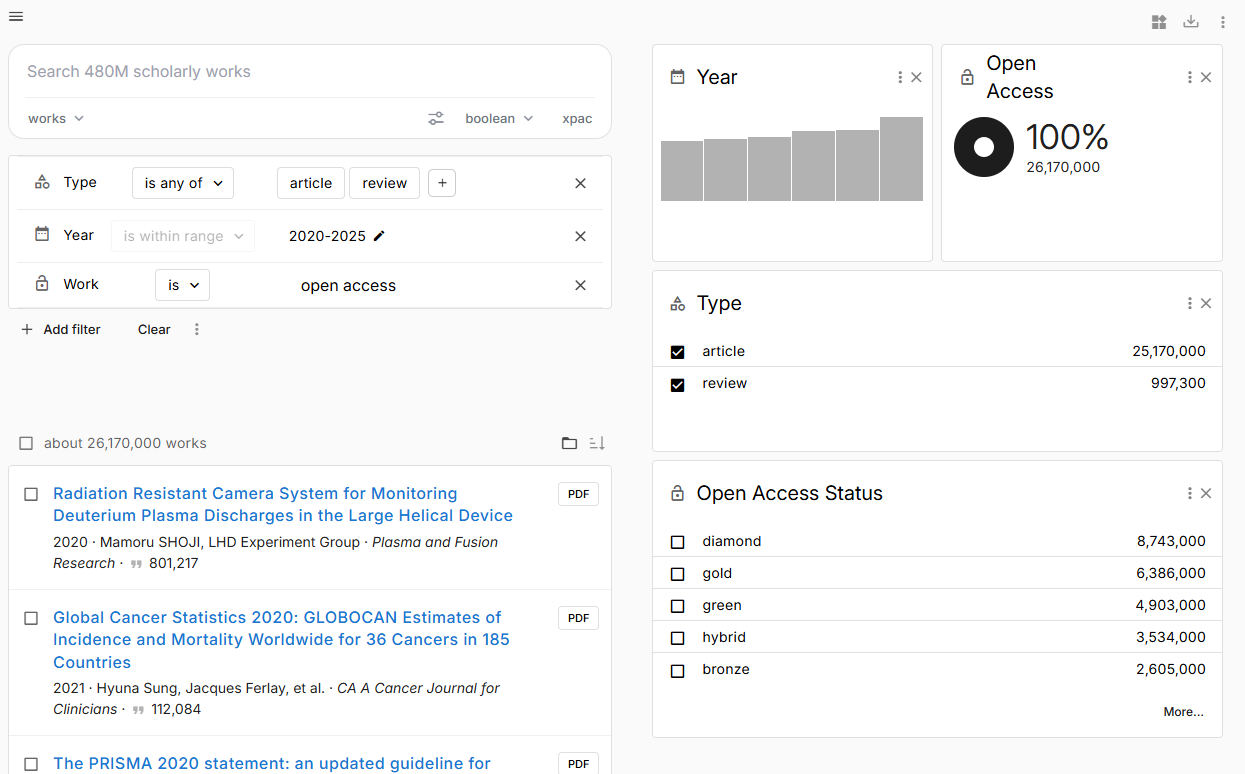Close the Open Access Status widget
The image size is (1245, 774).
pyautogui.click(x=1206, y=493)
